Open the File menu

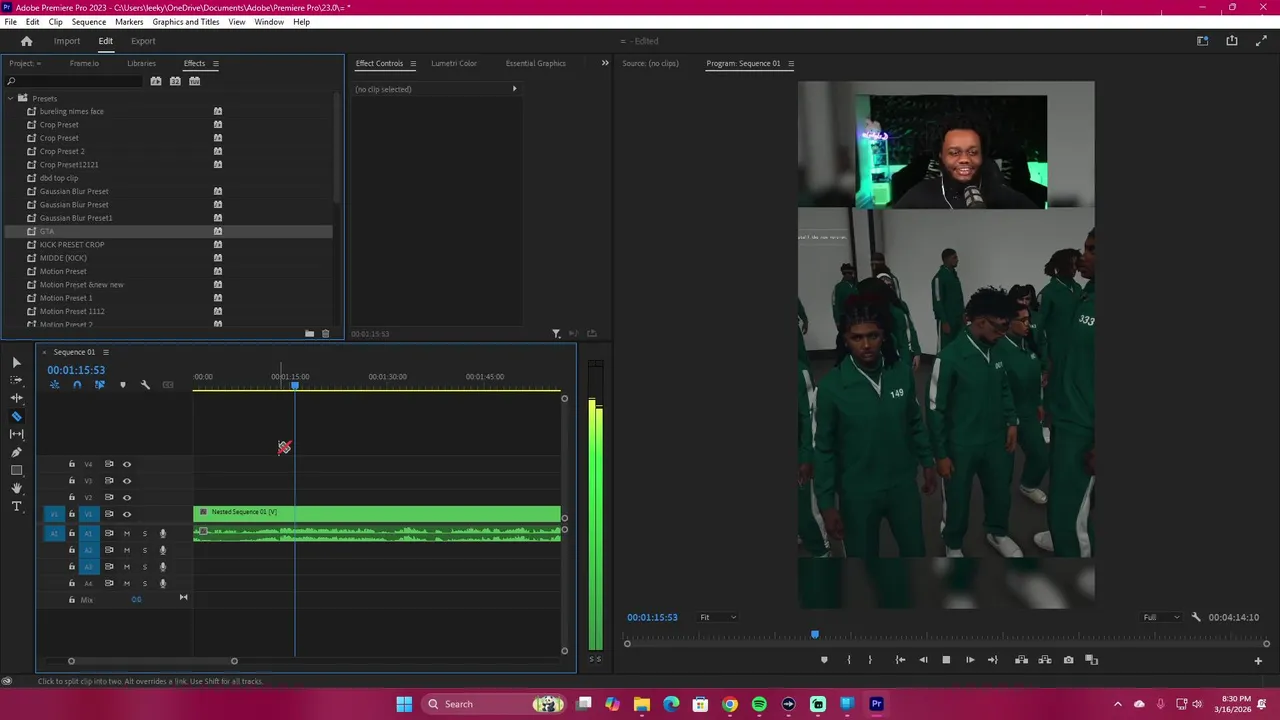(10, 22)
